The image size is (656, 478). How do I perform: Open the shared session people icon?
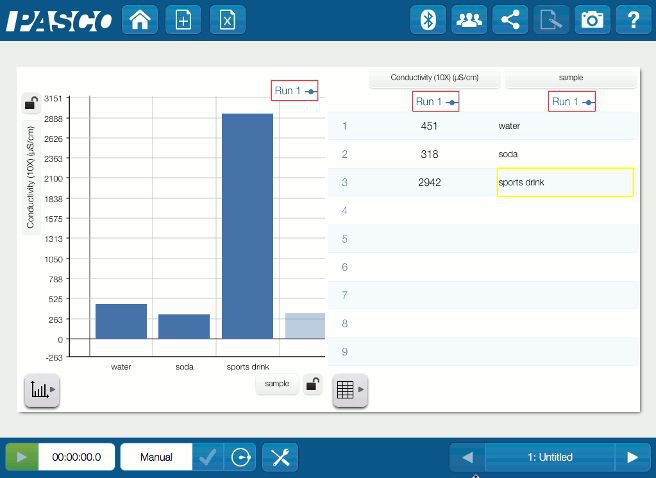(x=469, y=20)
